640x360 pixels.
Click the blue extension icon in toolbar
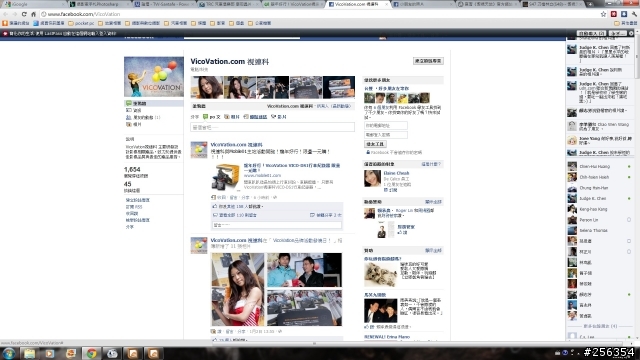coord(624,14)
